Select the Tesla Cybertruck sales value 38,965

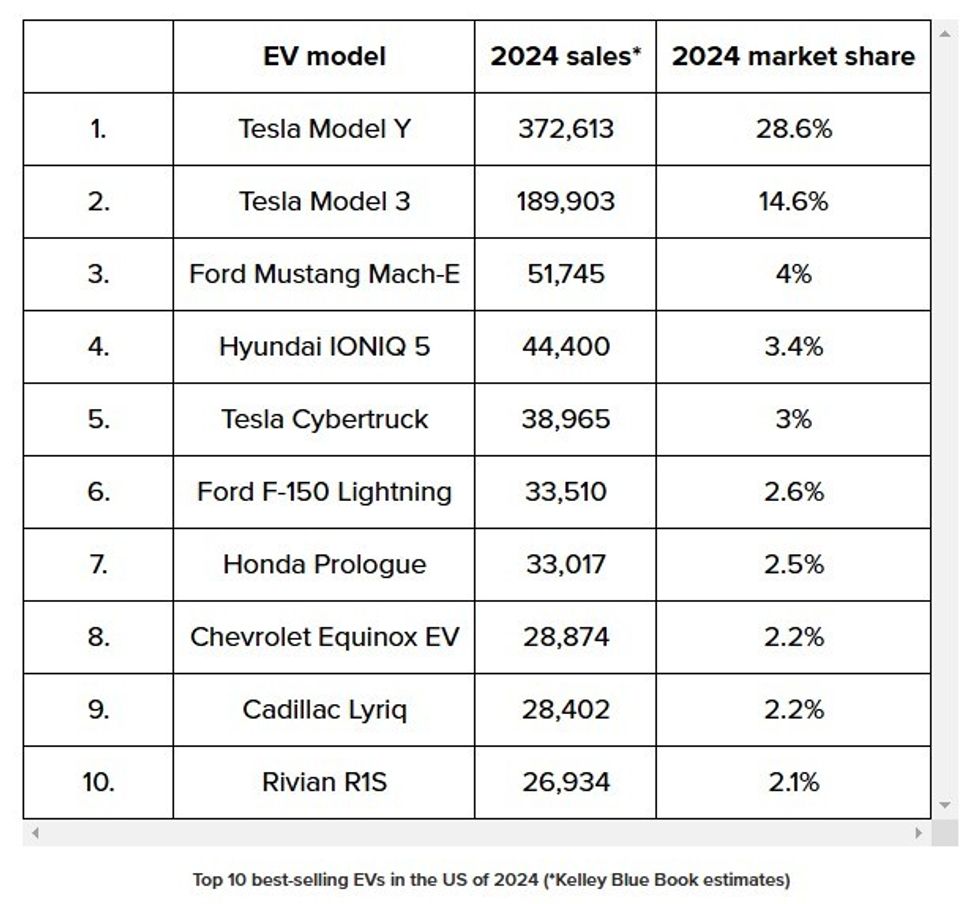[565, 419]
